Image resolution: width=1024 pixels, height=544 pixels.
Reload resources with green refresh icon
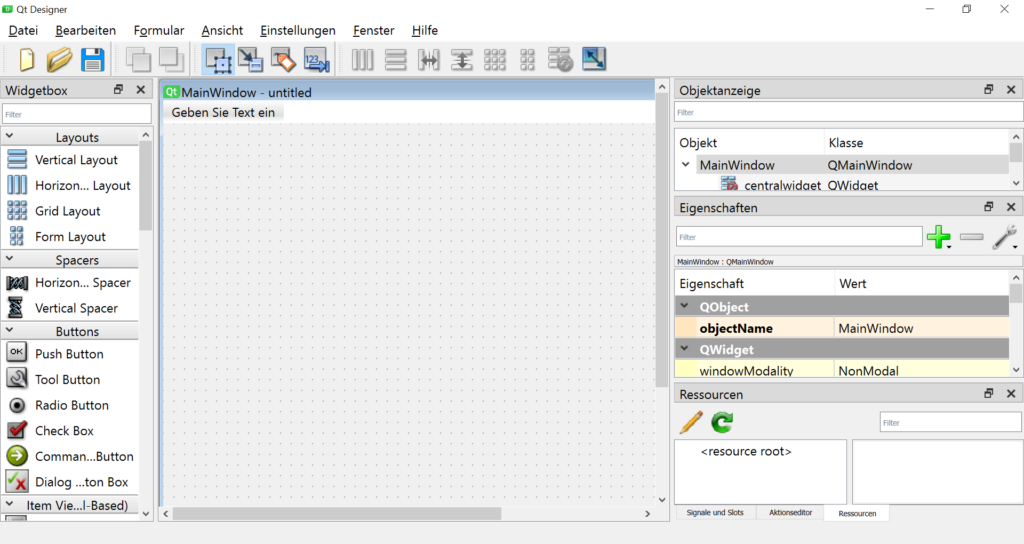point(722,423)
